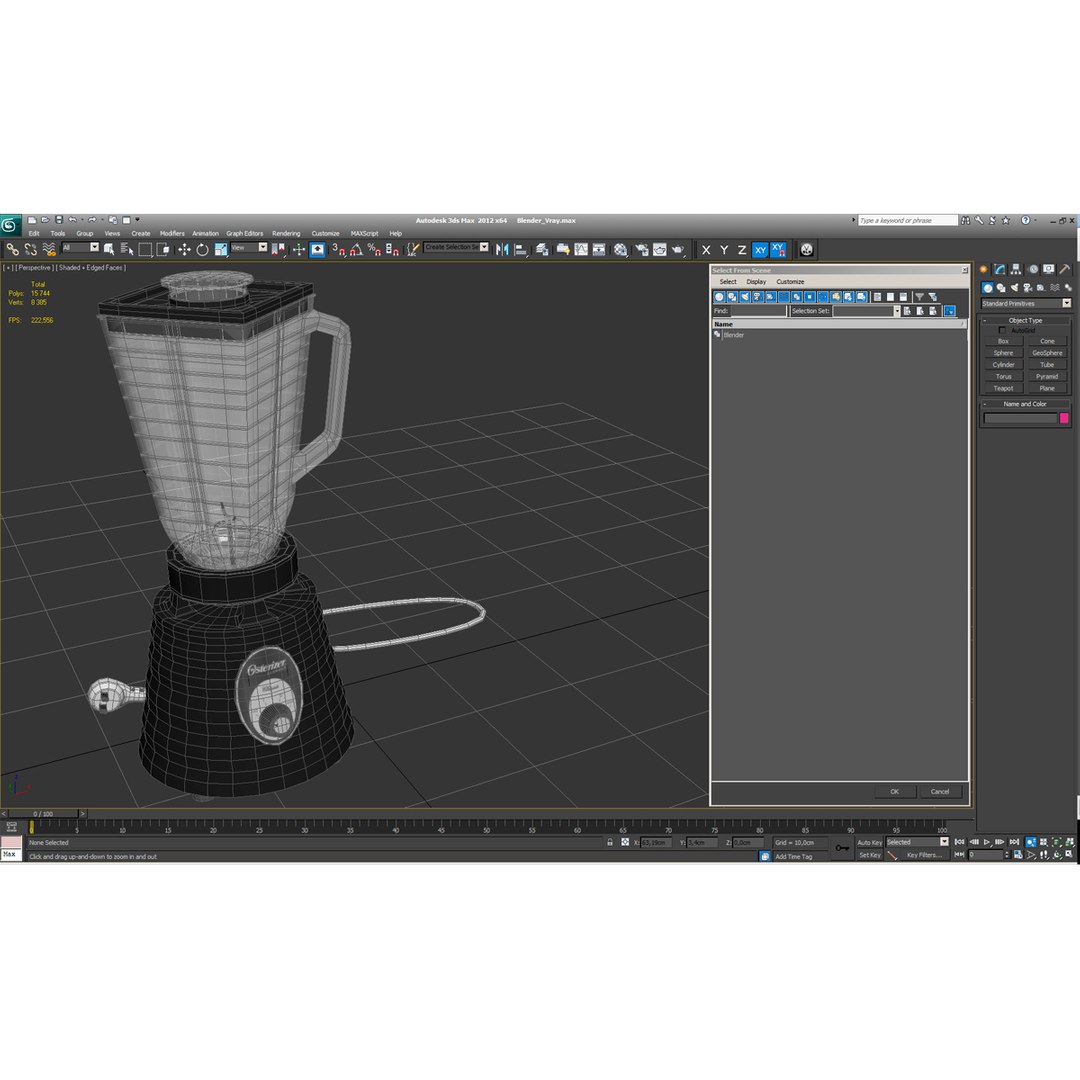Choose the Select and Scale tool
Viewport: 1080px width, 1080px height.
coord(220,249)
